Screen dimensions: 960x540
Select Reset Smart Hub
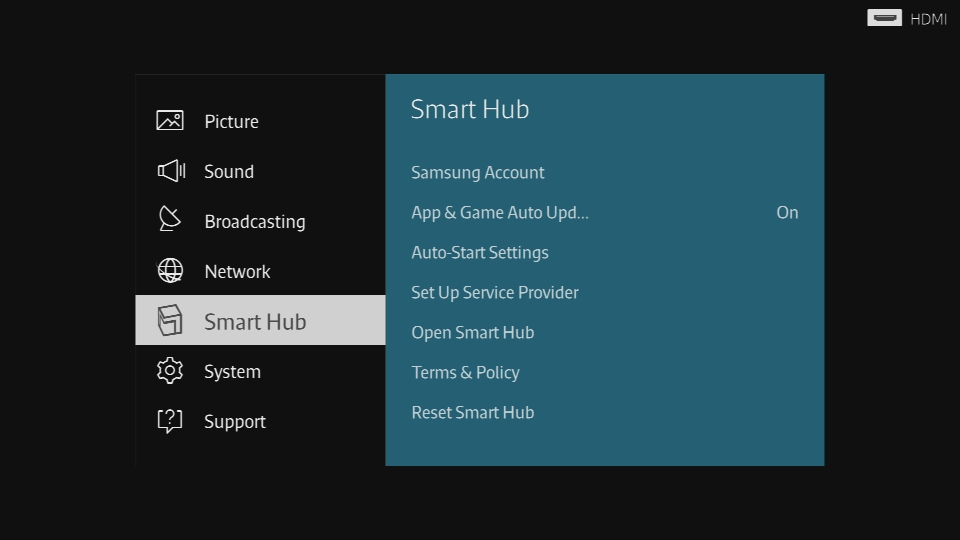tap(604, 413)
